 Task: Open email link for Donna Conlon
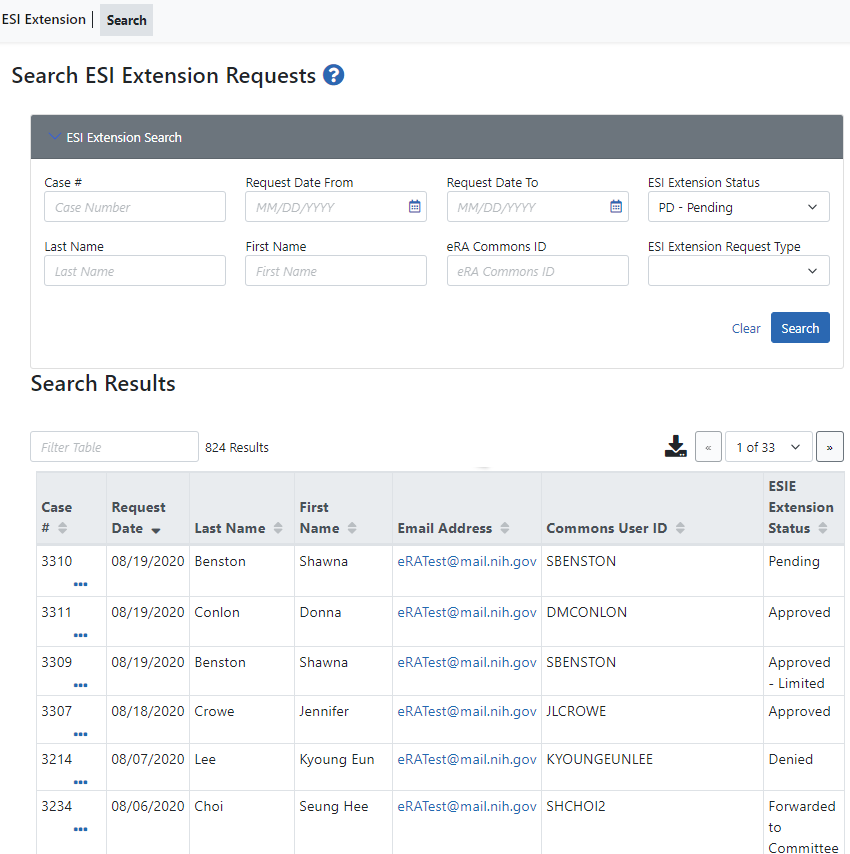[467, 613]
